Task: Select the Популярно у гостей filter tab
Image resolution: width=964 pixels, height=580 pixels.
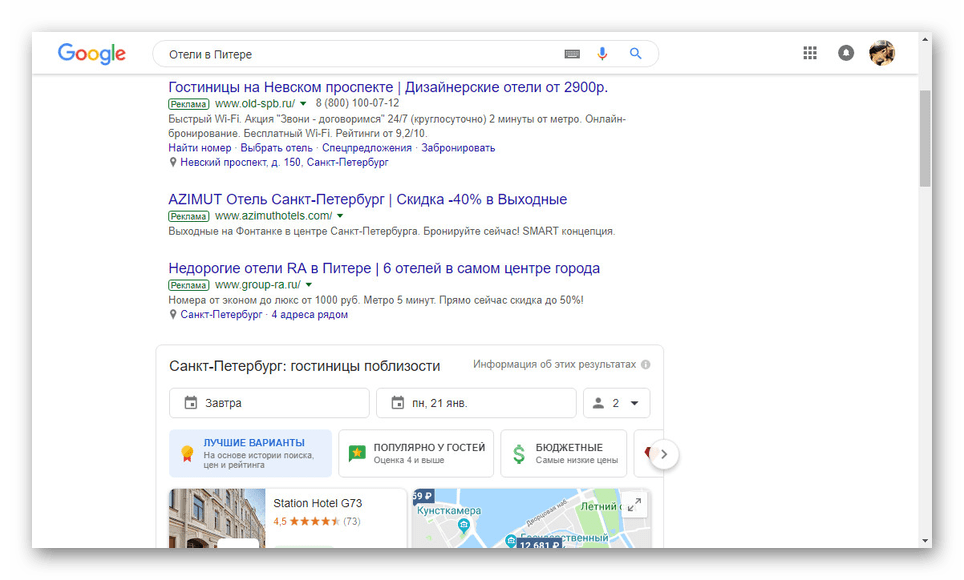Action: tap(416, 453)
